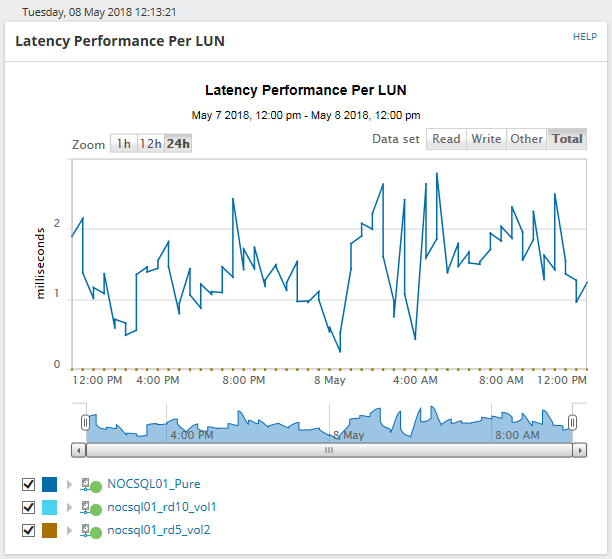This screenshot has width=612, height=559.
Task: Open the nocsql01_rd5_vol2 link
Action: point(159,530)
